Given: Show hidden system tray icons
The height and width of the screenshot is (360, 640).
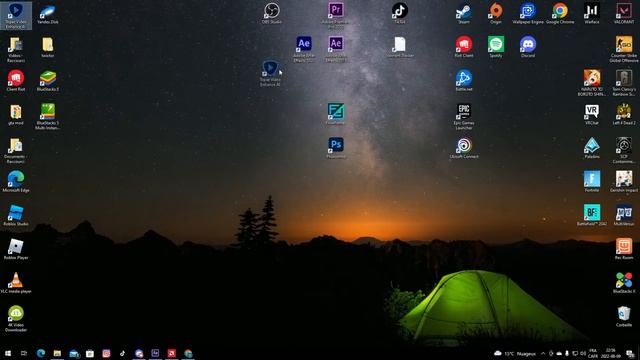Looking at the screenshot, I should (x=543, y=353).
